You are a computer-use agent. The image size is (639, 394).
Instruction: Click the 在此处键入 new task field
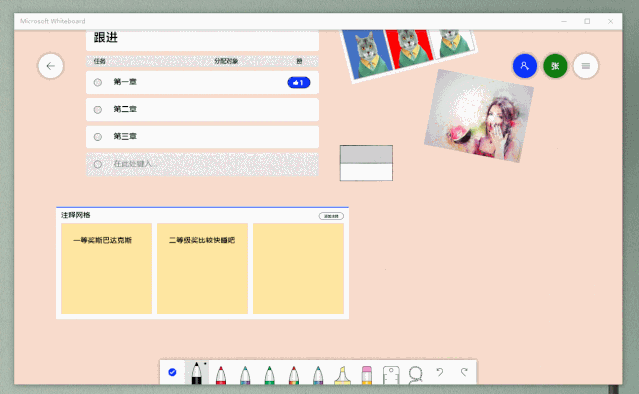tap(203, 164)
